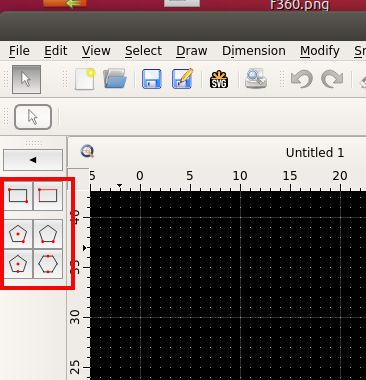Choose the polygon by center and corner tool
Screen dimensions: 366x380
coord(18,234)
